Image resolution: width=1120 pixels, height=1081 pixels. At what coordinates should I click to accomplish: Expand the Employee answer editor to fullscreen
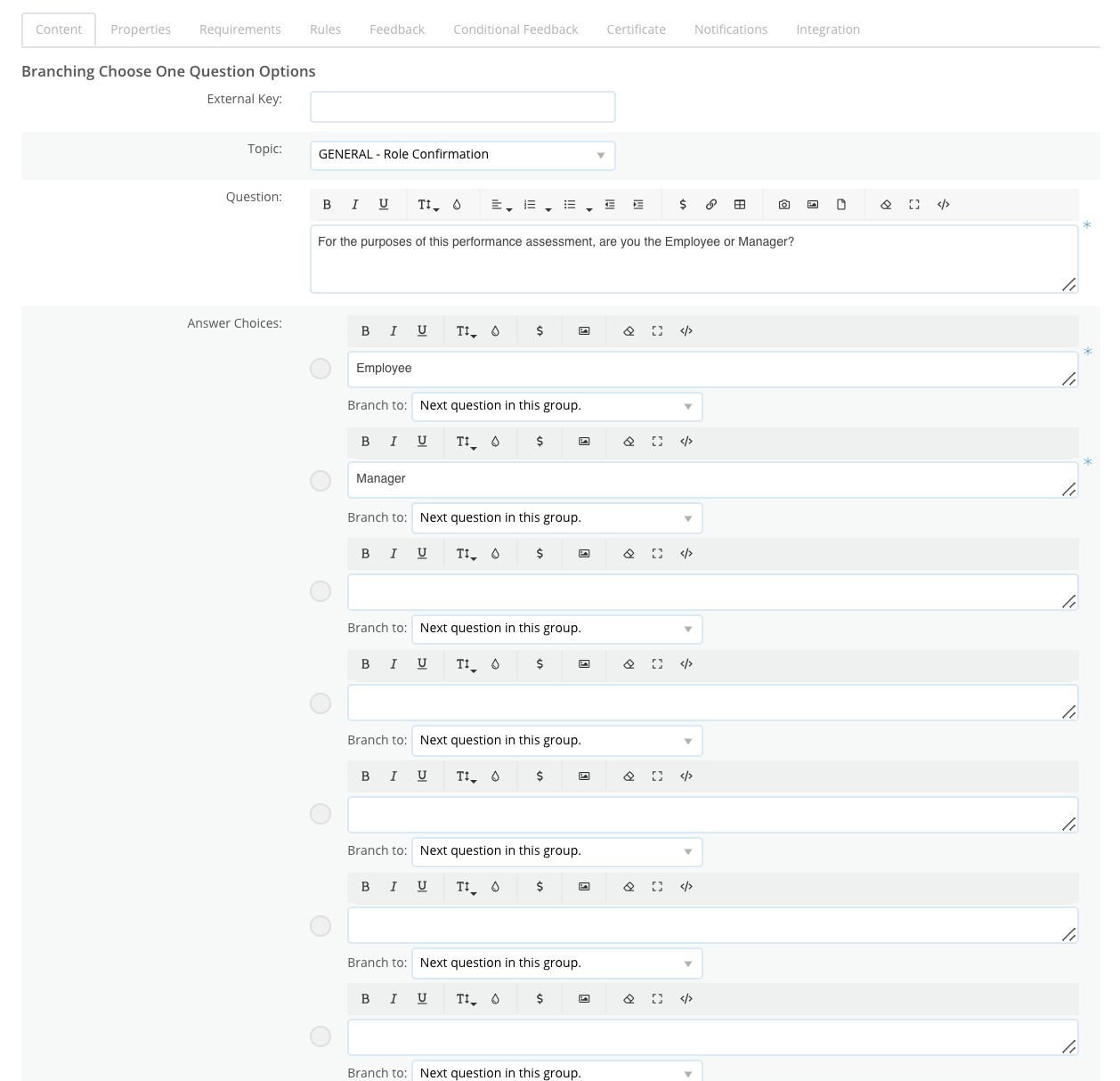point(657,330)
